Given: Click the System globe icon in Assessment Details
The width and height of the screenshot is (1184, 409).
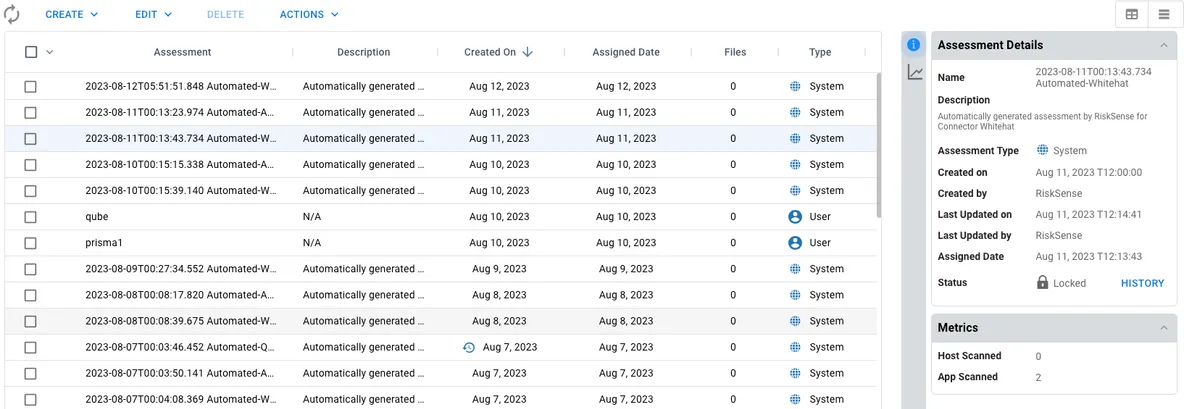Looking at the screenshot, I should (x=1043, y=150).
